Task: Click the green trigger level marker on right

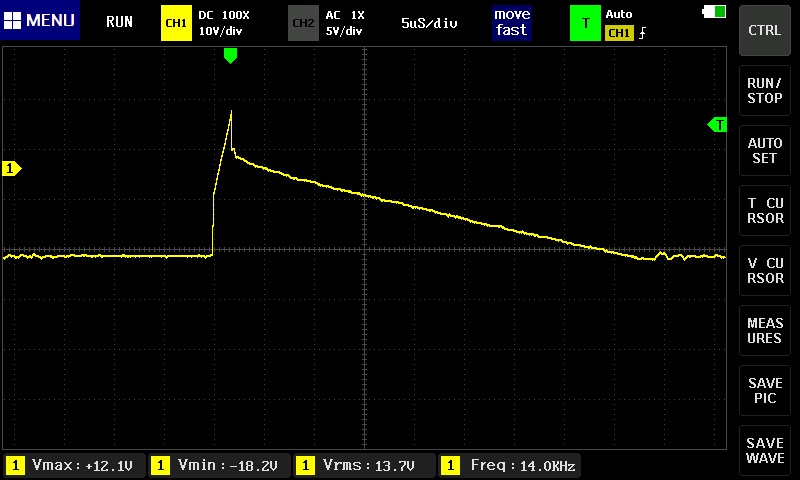Action: (717, 125)
